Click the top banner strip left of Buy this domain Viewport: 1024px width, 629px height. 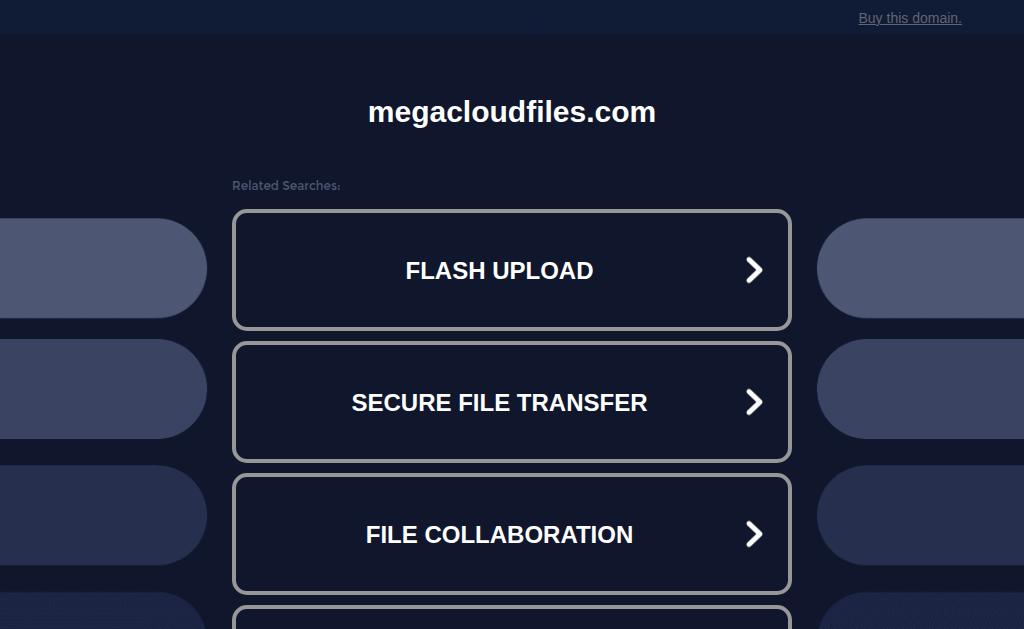click(424, 18)
